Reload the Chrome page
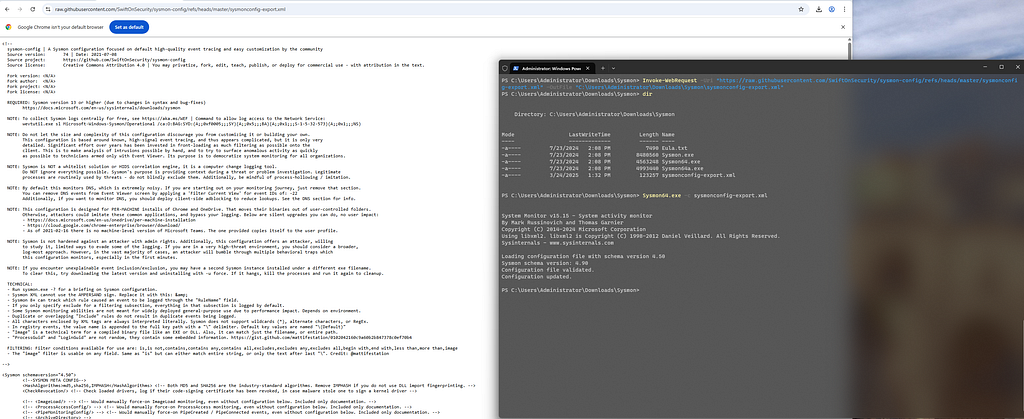 (x=31, y=9)
